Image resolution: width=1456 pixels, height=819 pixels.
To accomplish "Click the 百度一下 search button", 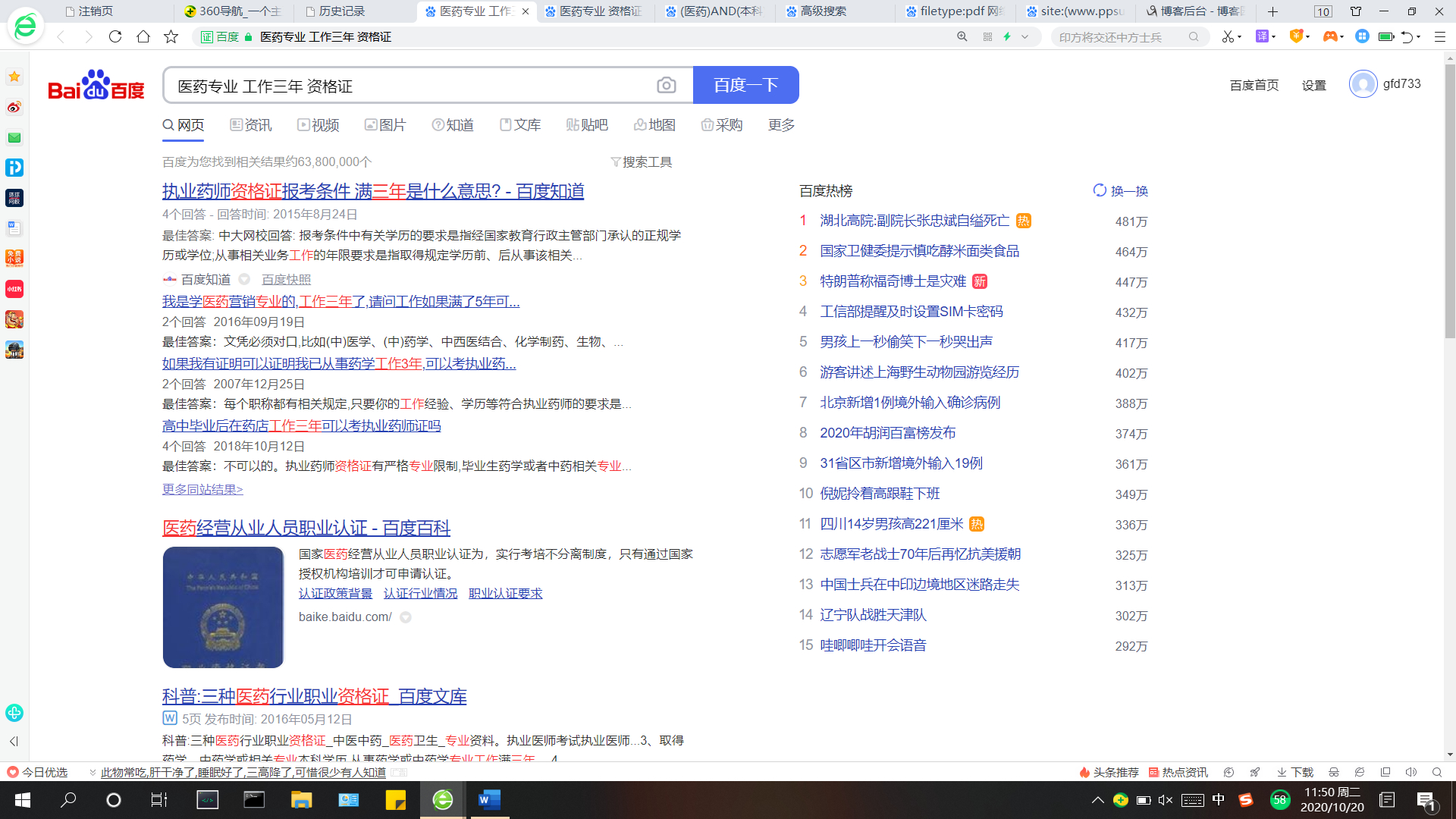I will point(745,85).
